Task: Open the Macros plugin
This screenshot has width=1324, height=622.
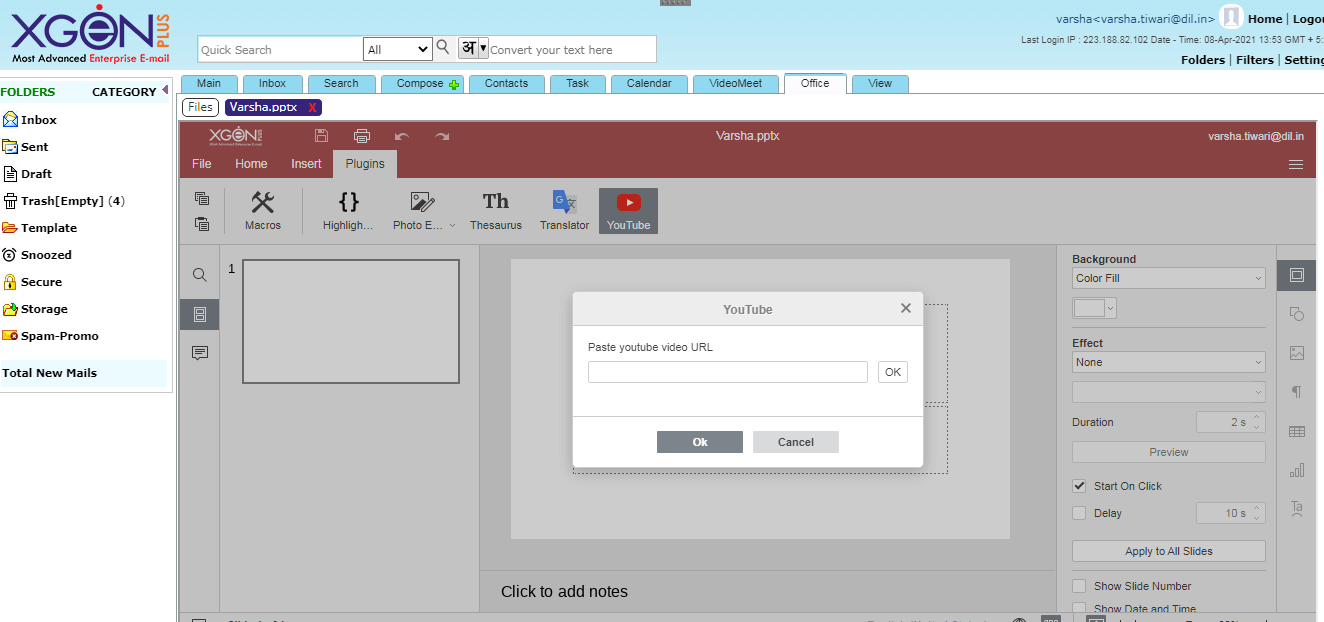Action: 263,211
